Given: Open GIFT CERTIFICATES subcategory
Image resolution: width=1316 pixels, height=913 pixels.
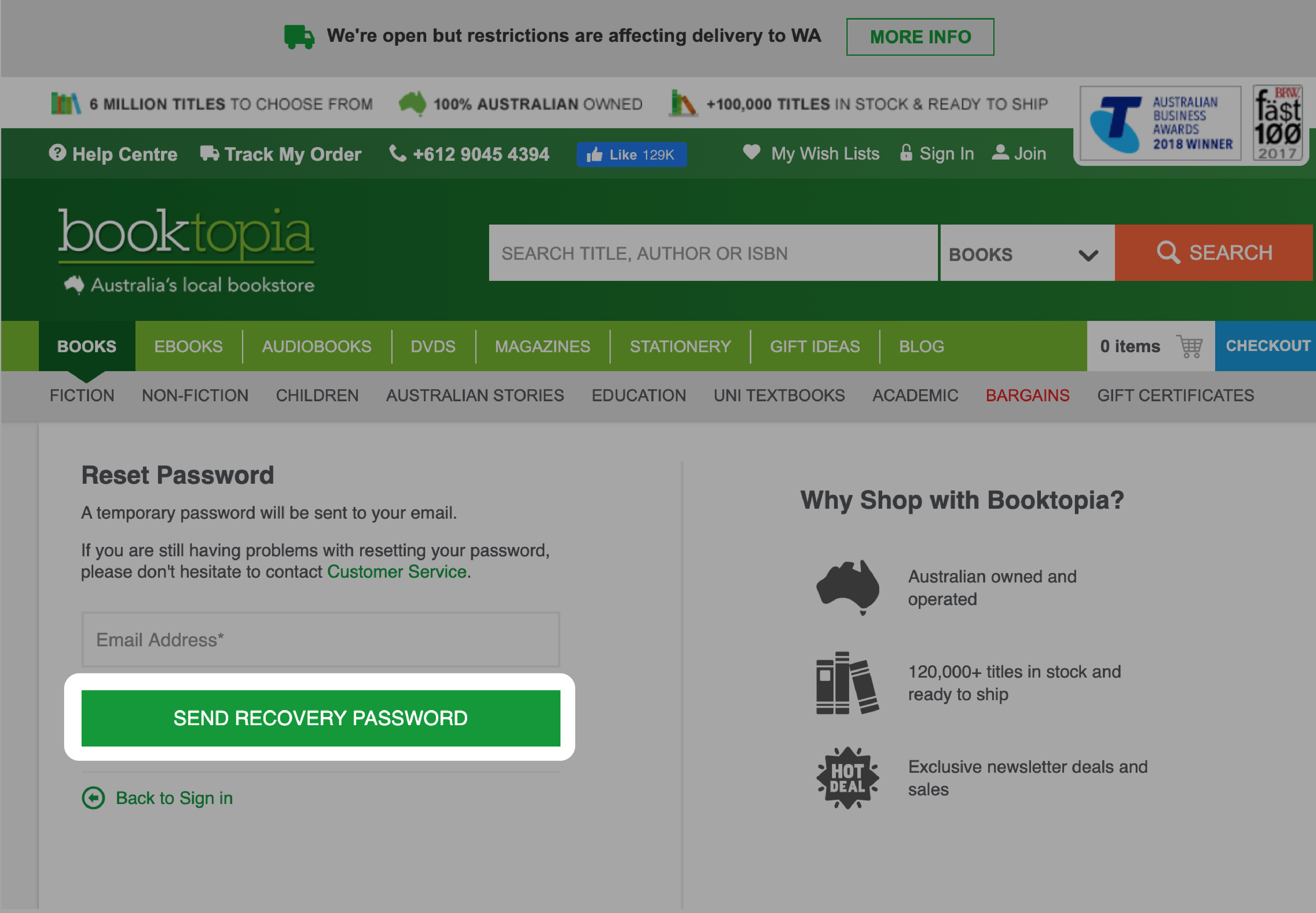Looking at the screenshot, I should coord(1175,395).
